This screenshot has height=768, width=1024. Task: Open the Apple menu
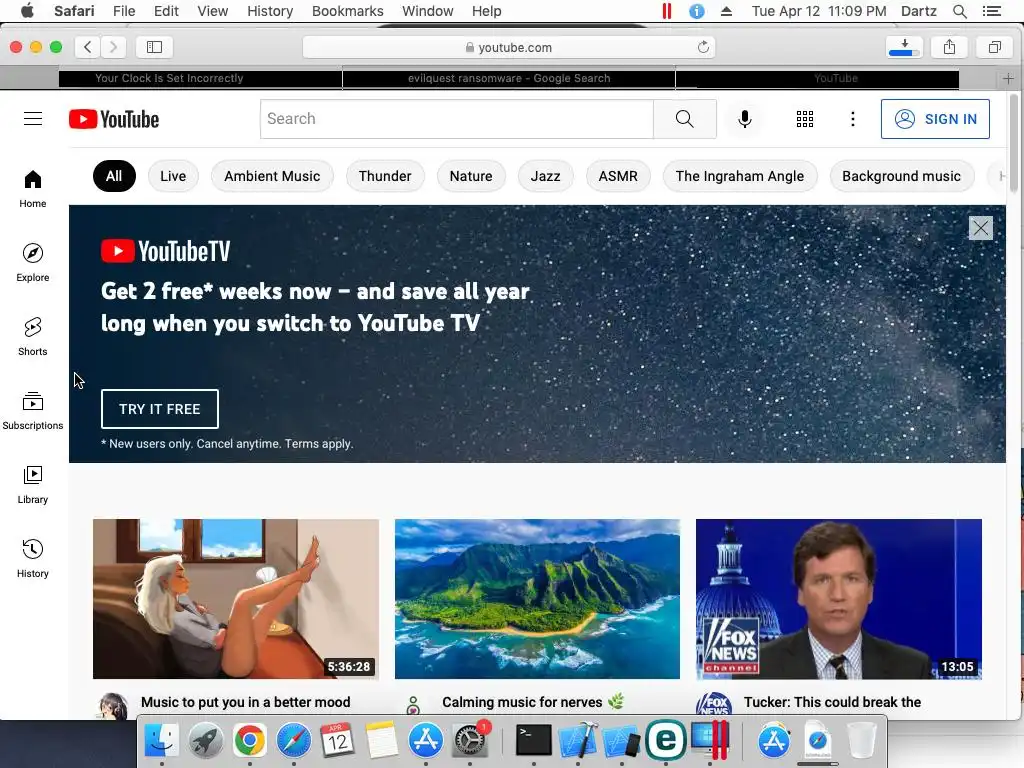point(27,11)
